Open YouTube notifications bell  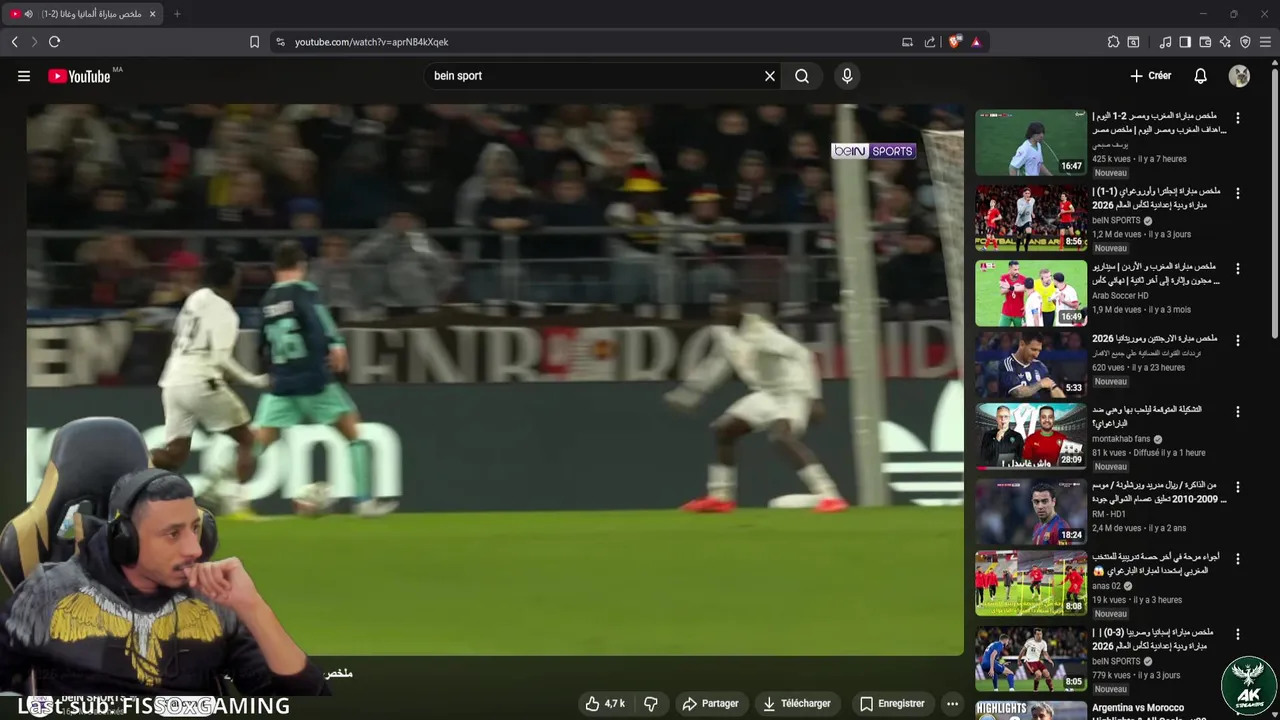pyautogui.click(x=1201, y=76)
